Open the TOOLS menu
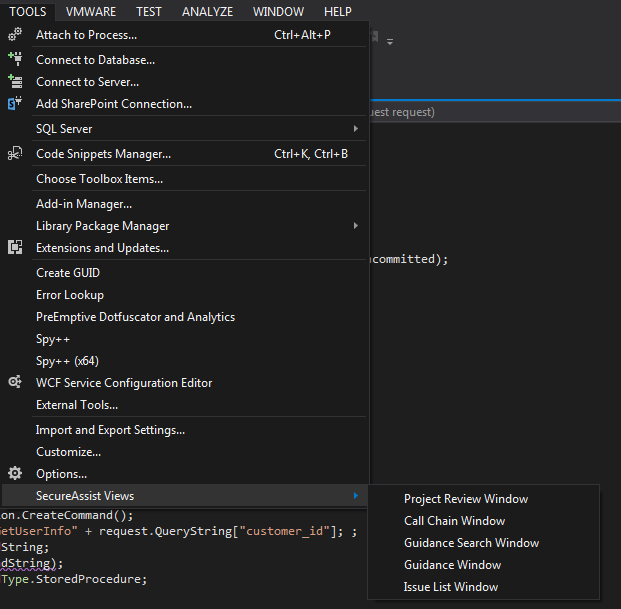 (x=28, y=11)
